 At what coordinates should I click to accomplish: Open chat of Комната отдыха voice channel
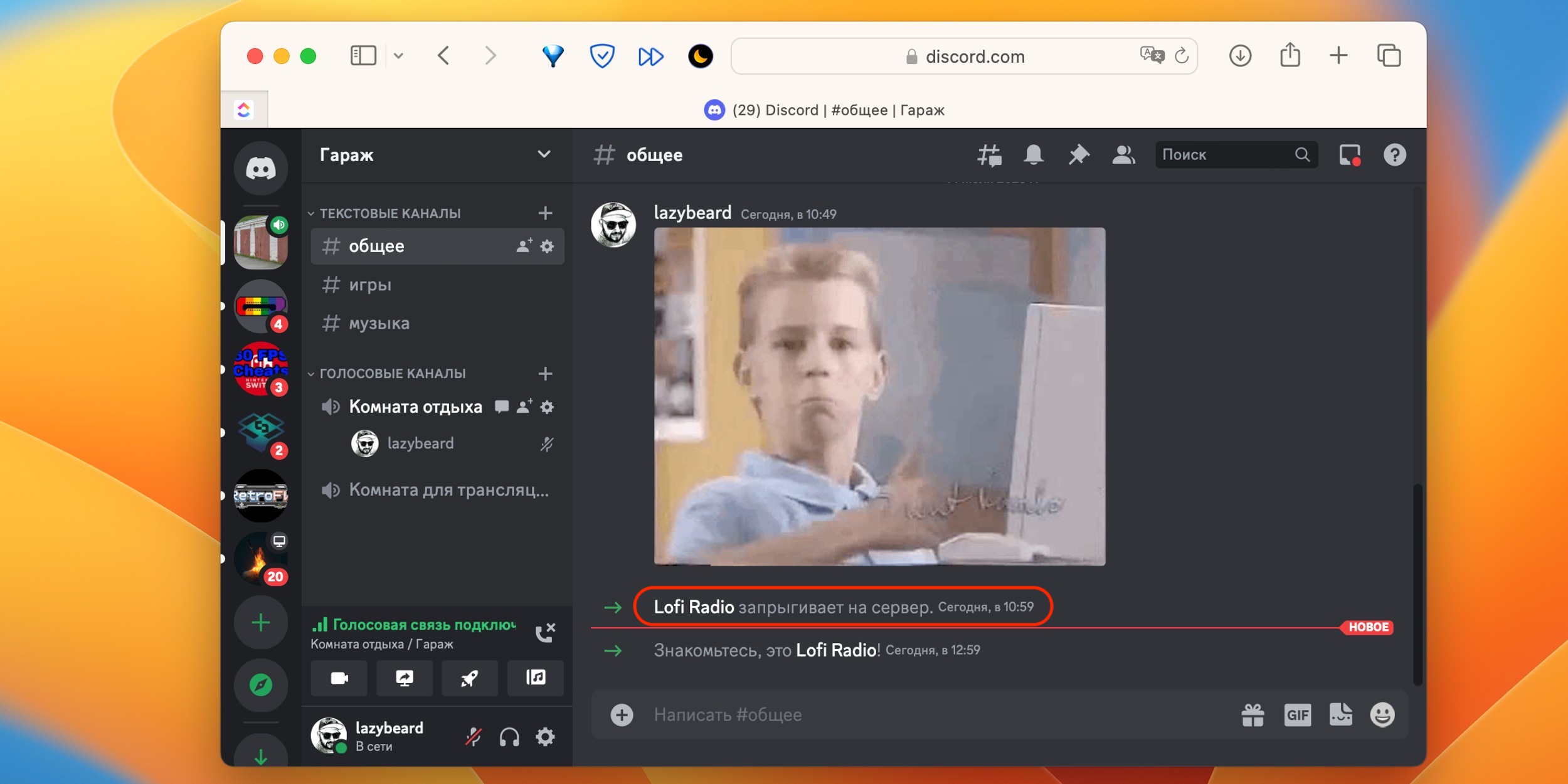[x=501, y=407]
